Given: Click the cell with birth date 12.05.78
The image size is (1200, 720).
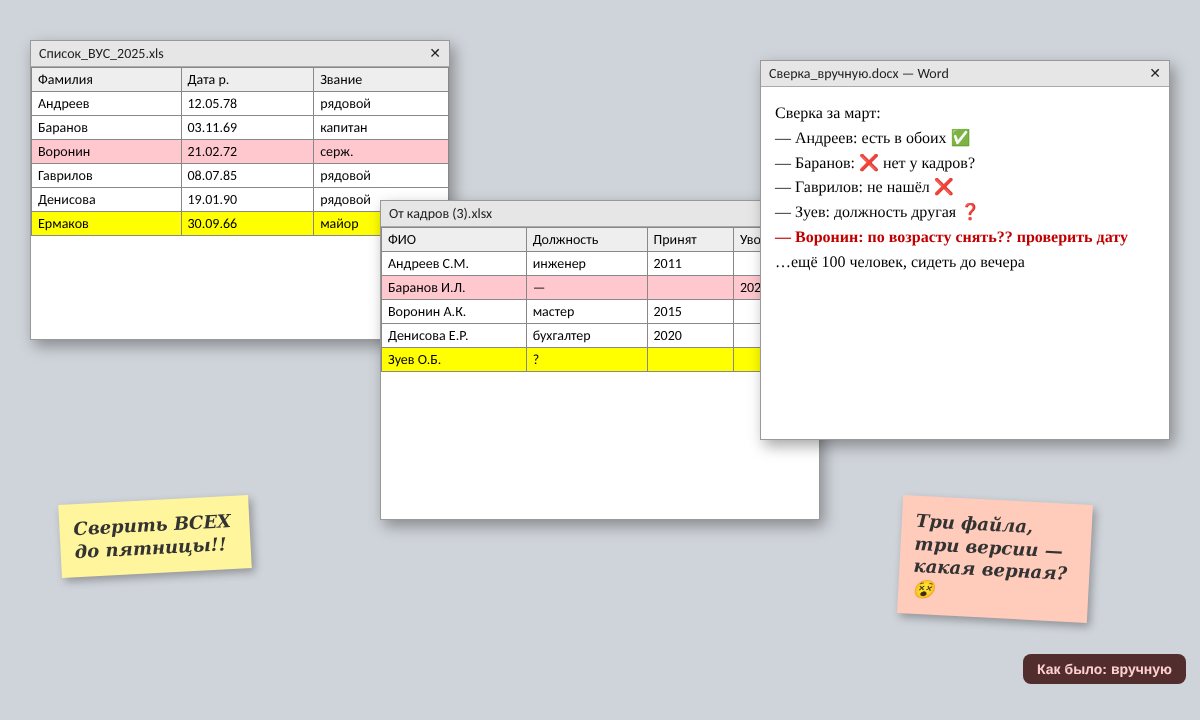Looking at the screenshot, I should tap(248, 104).
